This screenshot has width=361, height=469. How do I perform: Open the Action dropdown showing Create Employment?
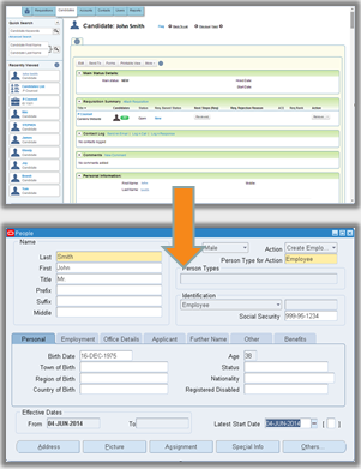pyautogui.click(x=311, y=248)
